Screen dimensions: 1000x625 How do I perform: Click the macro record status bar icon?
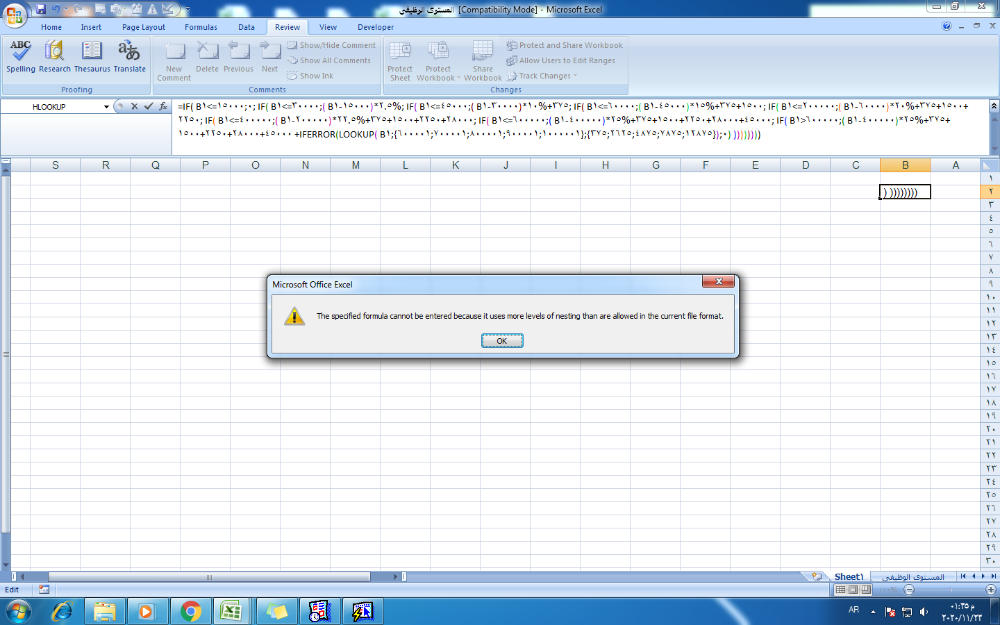(x=43, y=590)
